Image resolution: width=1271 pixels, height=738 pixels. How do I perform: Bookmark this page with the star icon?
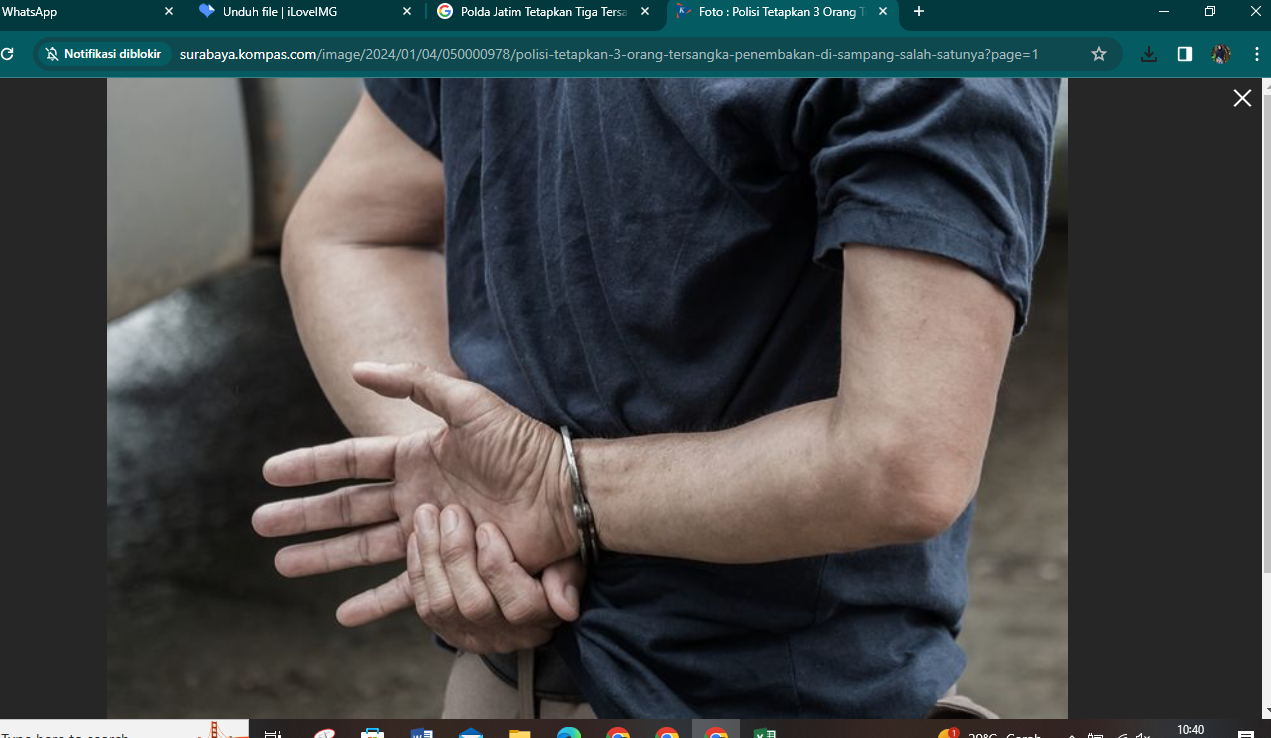click(1099, 54)
